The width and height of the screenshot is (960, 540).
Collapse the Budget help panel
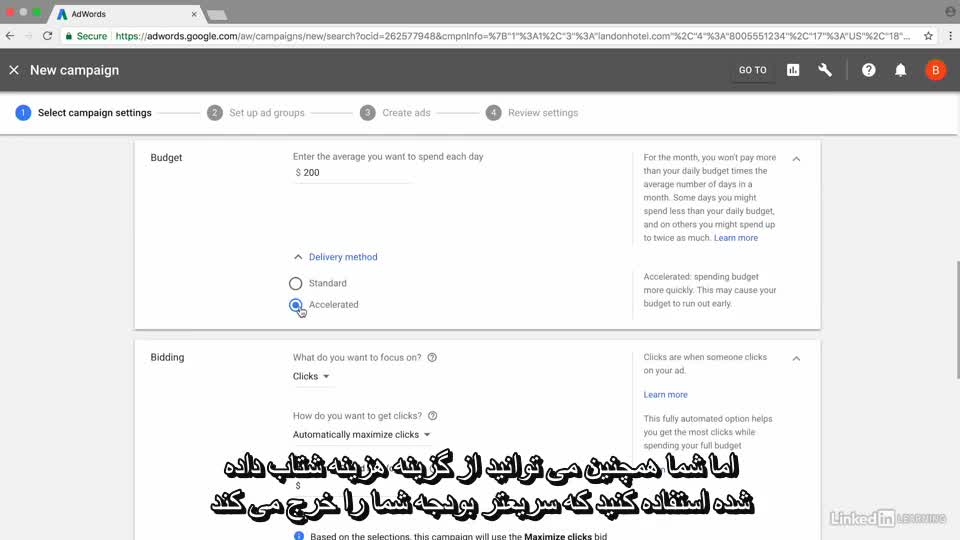coord(796,159)
